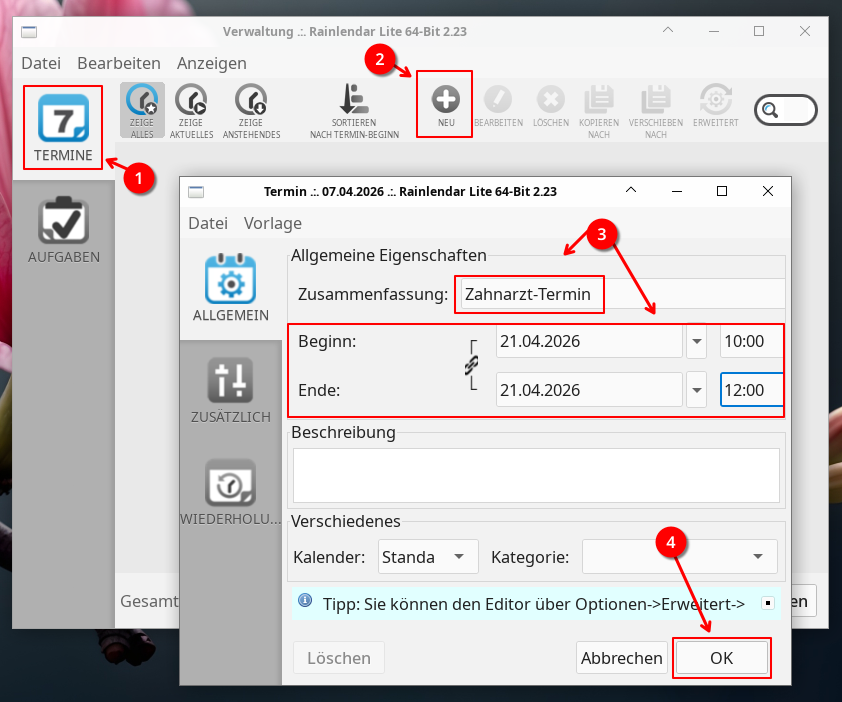Open the Bearbeiten menu in main window
The image size is (842, 702).
(118, 63)
